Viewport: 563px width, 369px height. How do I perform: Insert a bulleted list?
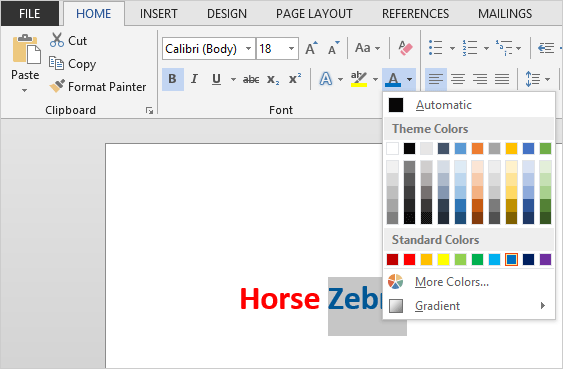[x=436, y=48]
